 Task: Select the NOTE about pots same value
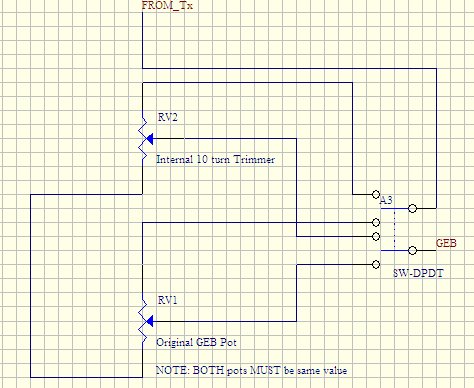pyautogui.click(x=252, y=370)
